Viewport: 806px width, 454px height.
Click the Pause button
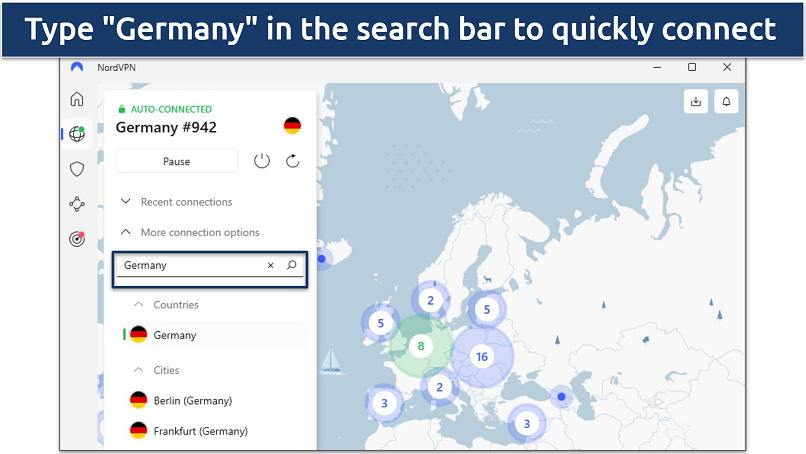[176, 161]
